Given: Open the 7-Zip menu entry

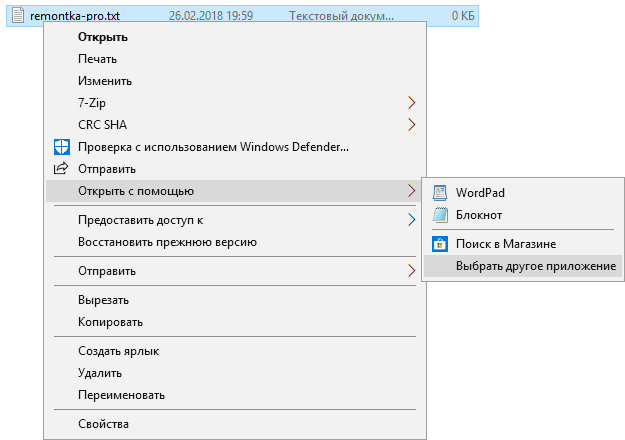Looking at the screenshot, I should (x=235, y=103).
